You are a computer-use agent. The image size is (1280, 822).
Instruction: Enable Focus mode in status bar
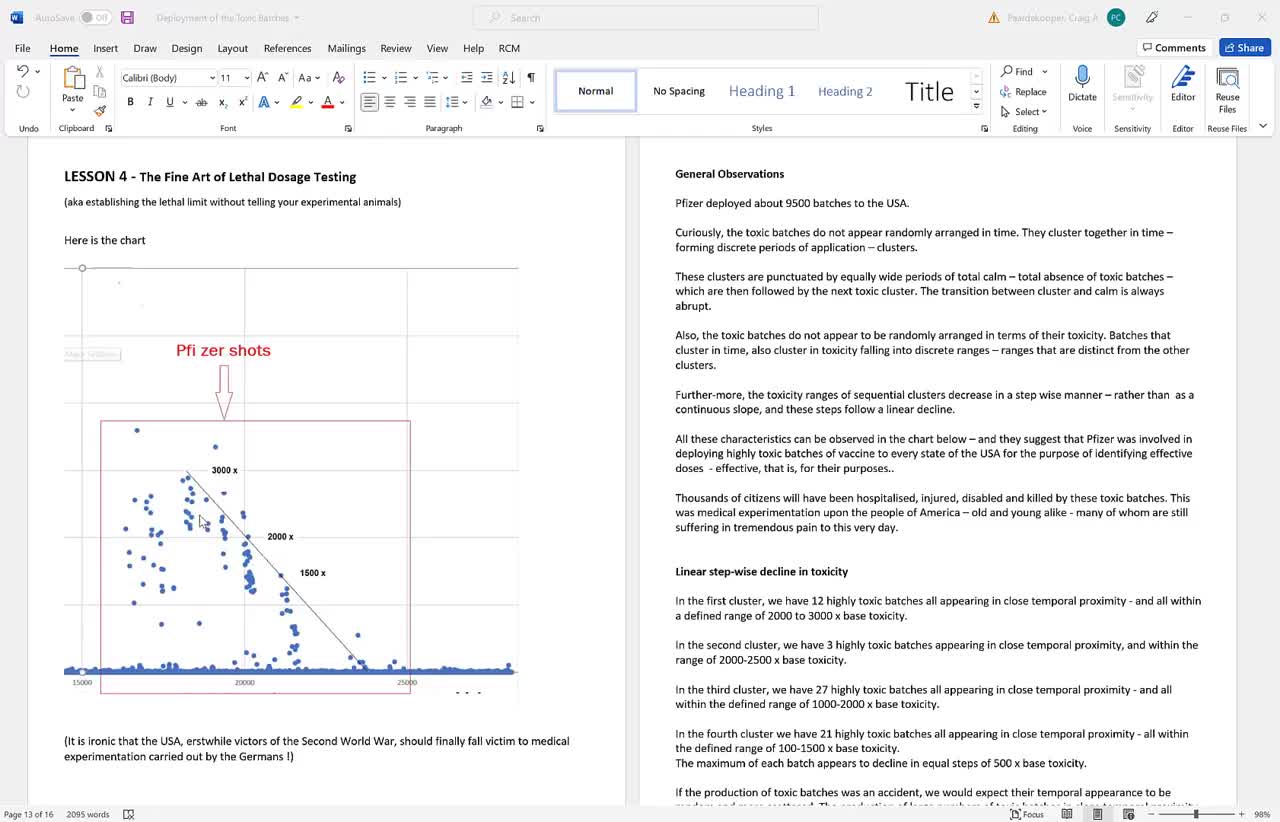1028,814
